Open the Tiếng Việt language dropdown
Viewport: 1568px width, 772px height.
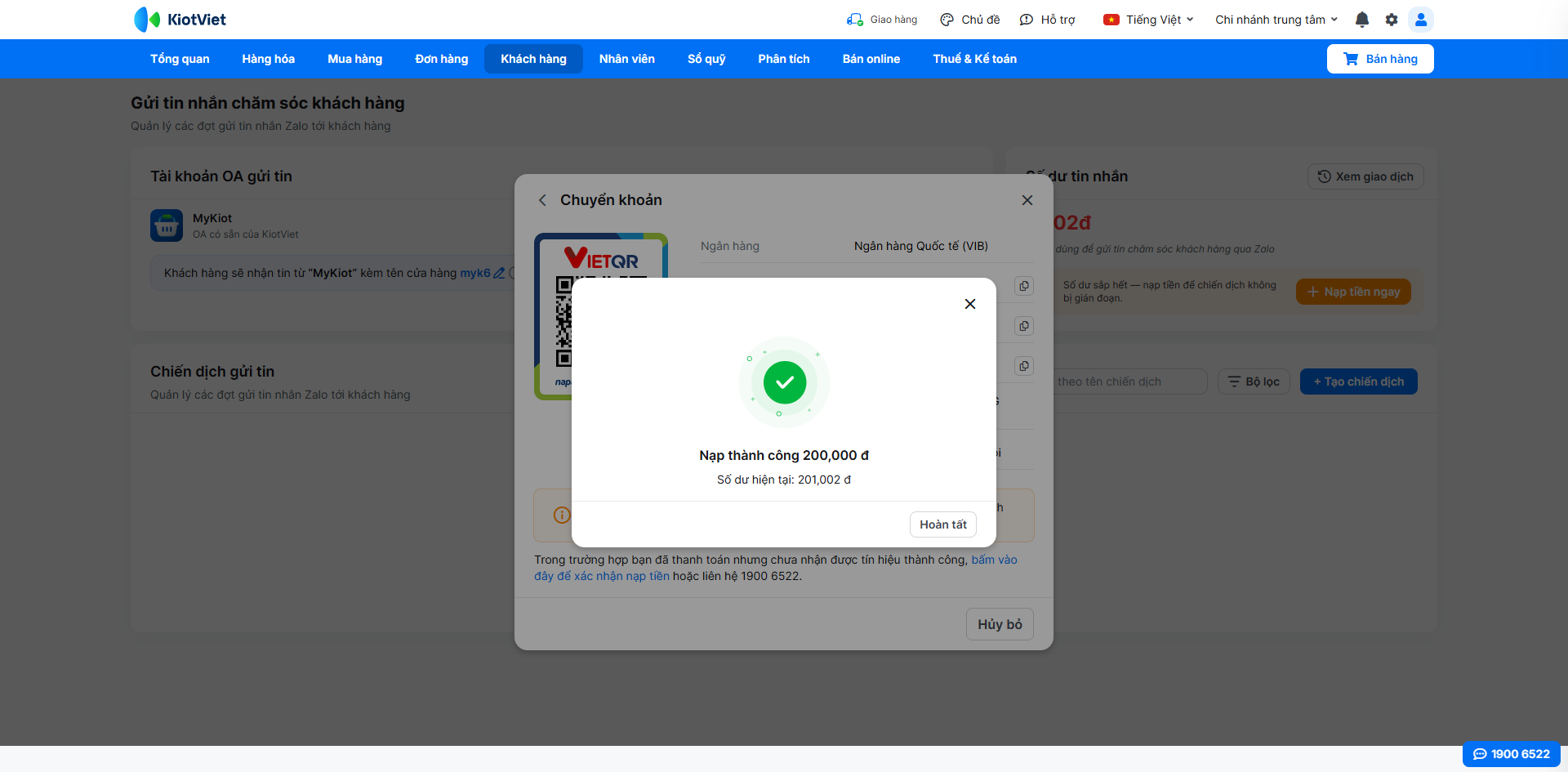(1148, 20)
